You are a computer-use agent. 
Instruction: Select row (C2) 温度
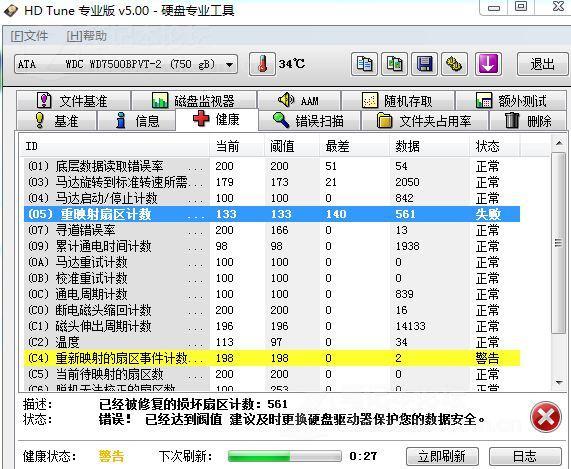click(272, 342)
